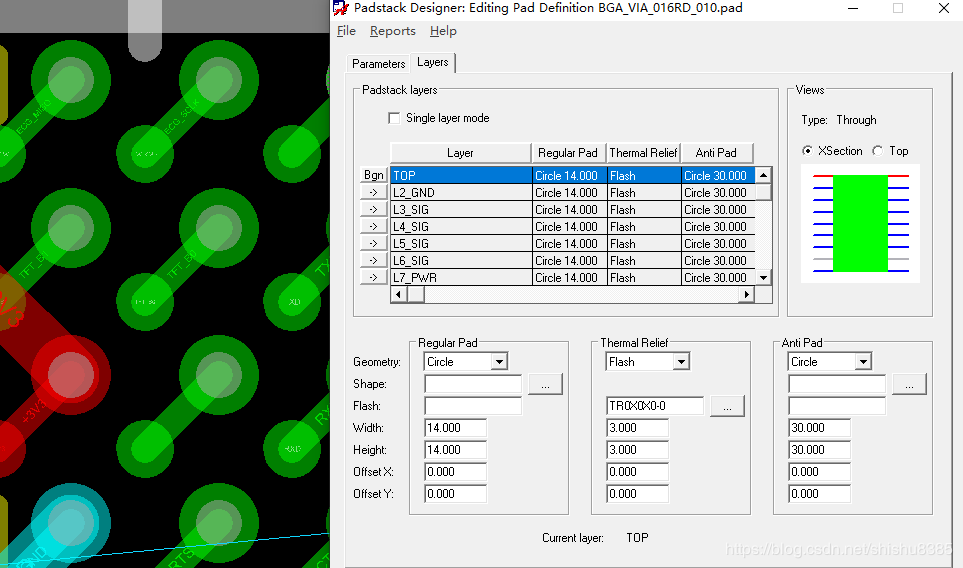Select the XSection view radio button
Screen dimensions: 963x568
(x=808, y=150)
